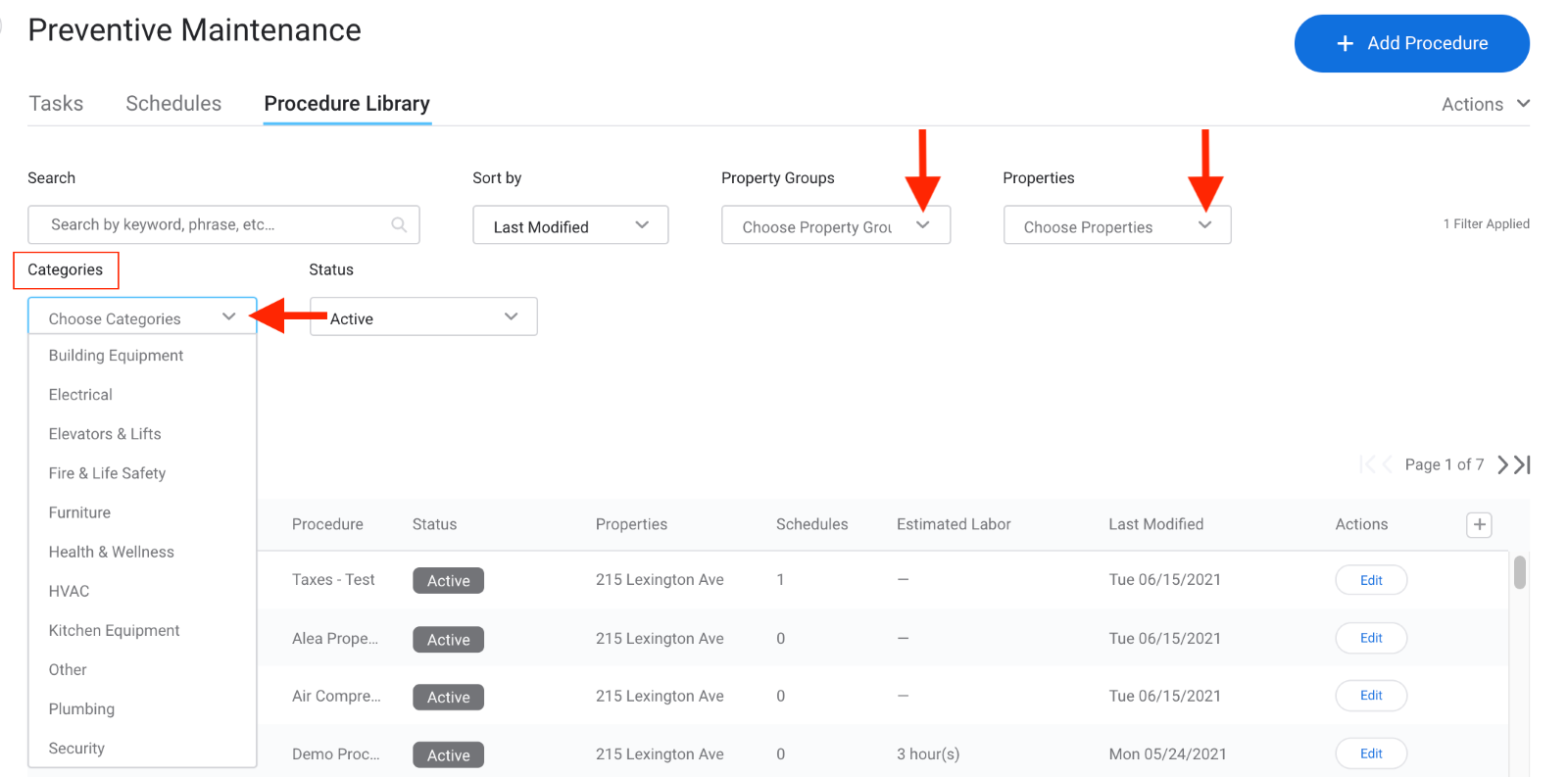Select Fire & Life Safety category

pyautogui.click(x=142, y=473)
